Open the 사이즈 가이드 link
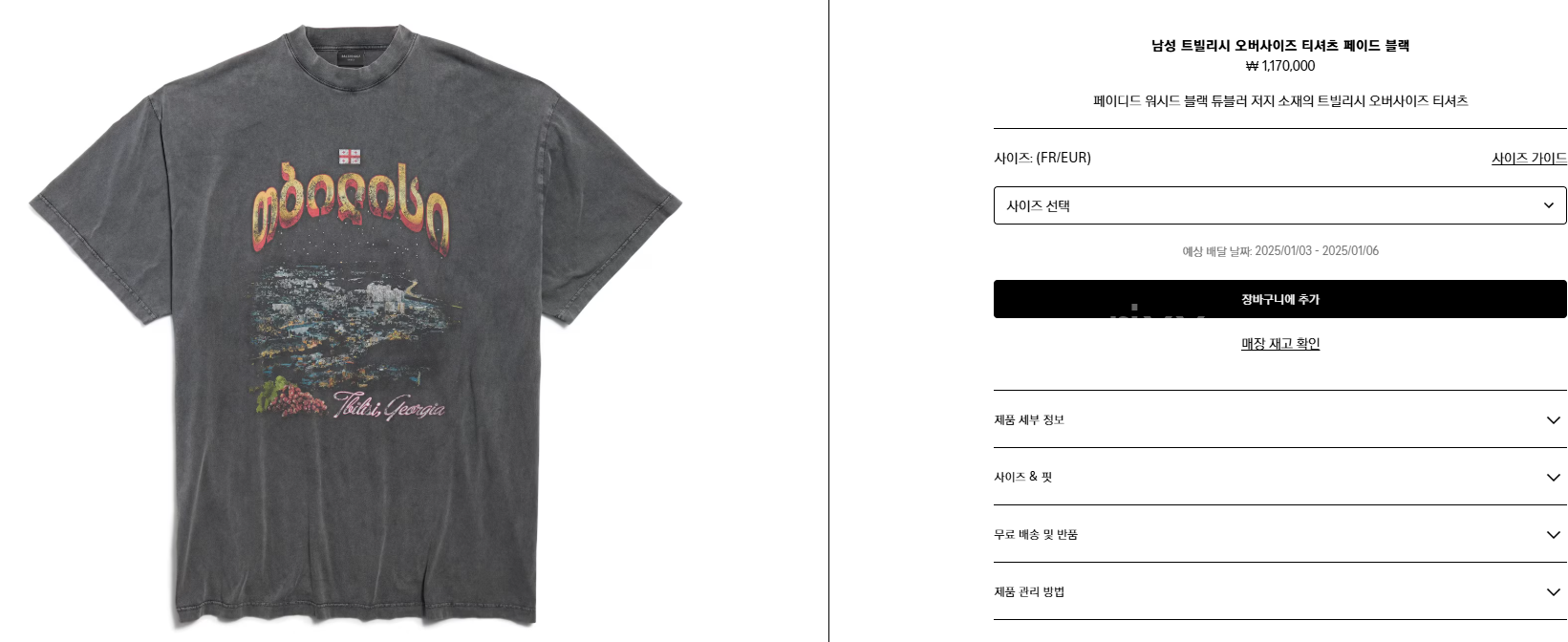The image size is (1568, 642). coord(1529,158)
